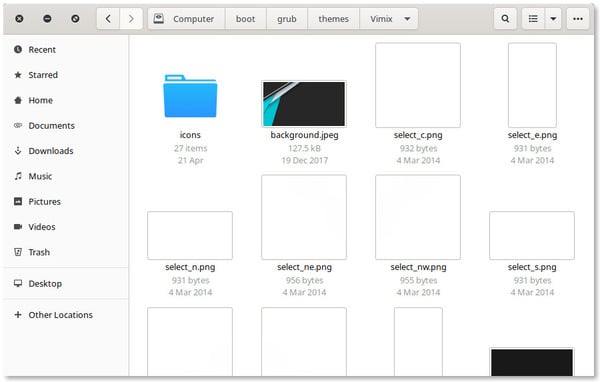Expand the Vimix path dropdown arrow

click(408, 19)
